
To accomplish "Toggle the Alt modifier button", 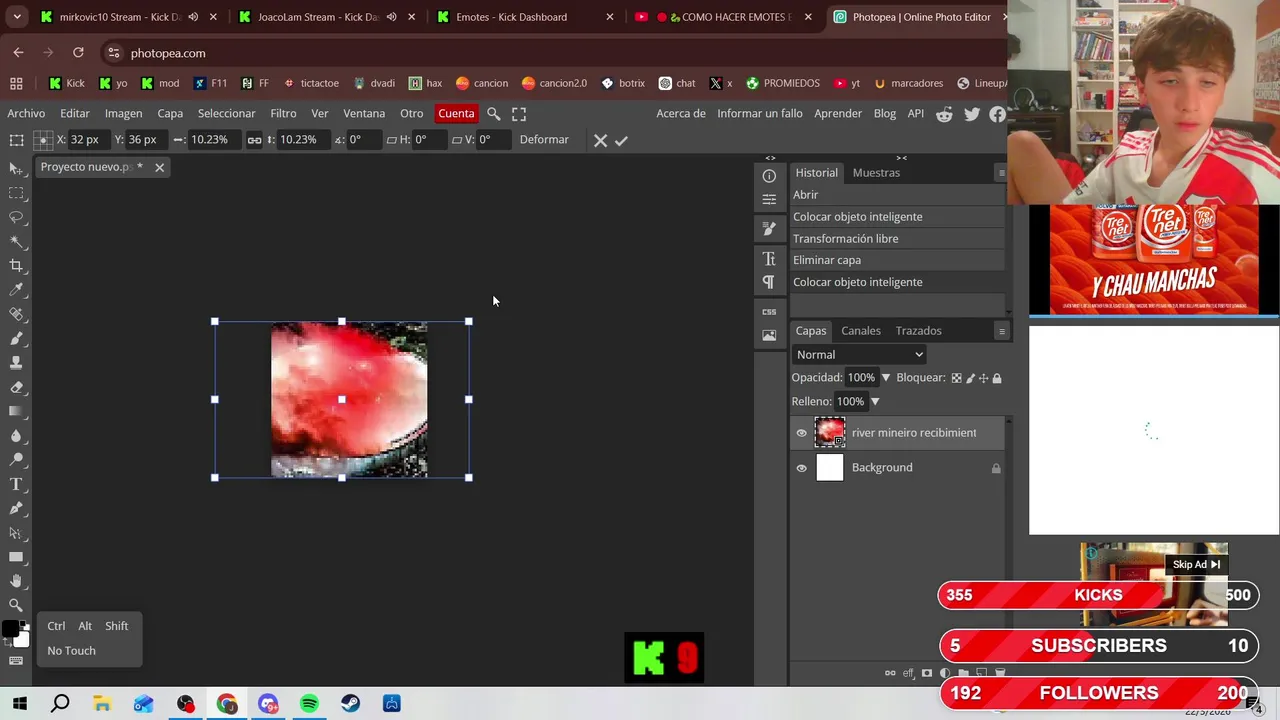I will 85,626.
